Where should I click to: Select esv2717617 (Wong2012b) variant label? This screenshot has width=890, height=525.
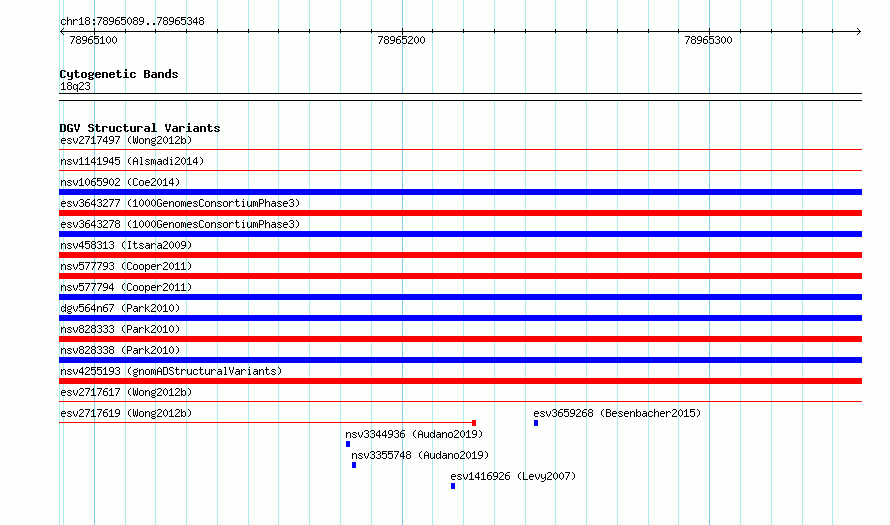click(x=126, y=392)
